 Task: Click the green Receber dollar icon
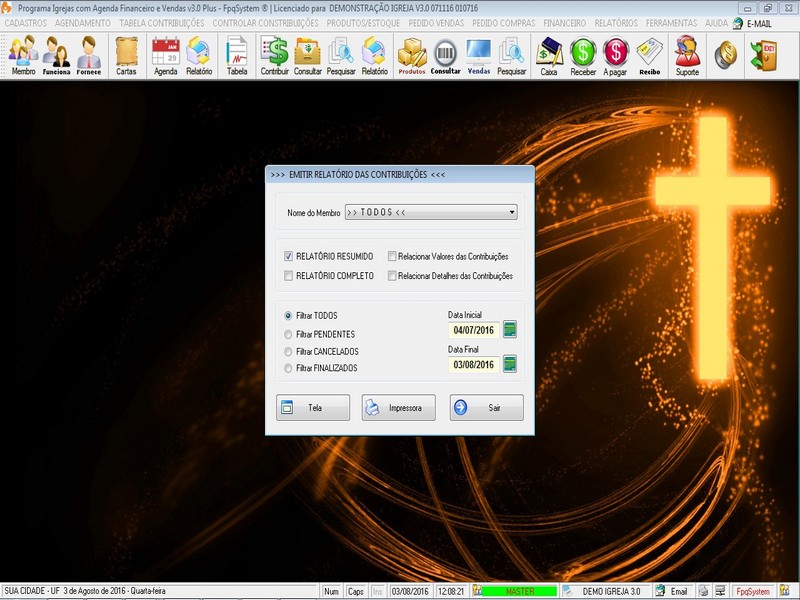(x=583, y=56)
